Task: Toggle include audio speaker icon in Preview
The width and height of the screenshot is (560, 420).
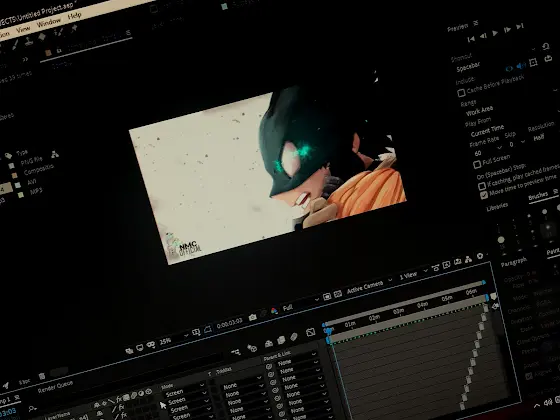Action: [521, 65]
